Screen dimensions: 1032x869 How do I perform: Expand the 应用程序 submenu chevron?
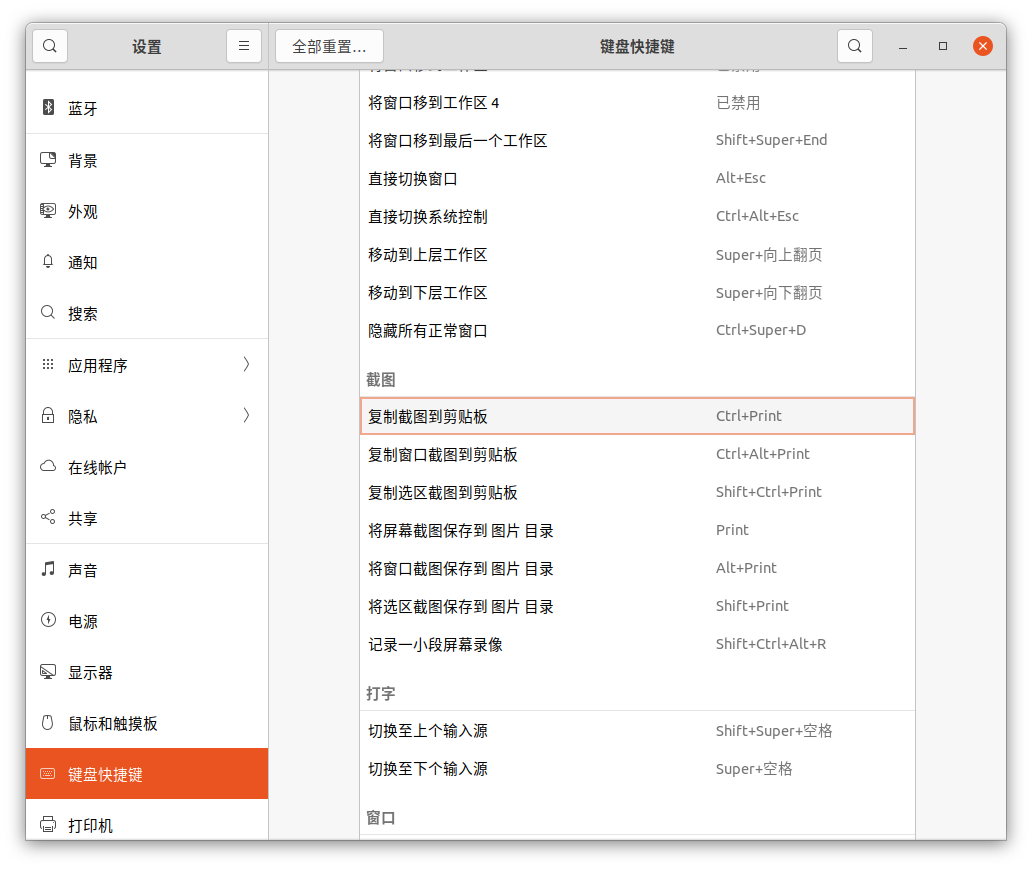(x=246, y=364)
